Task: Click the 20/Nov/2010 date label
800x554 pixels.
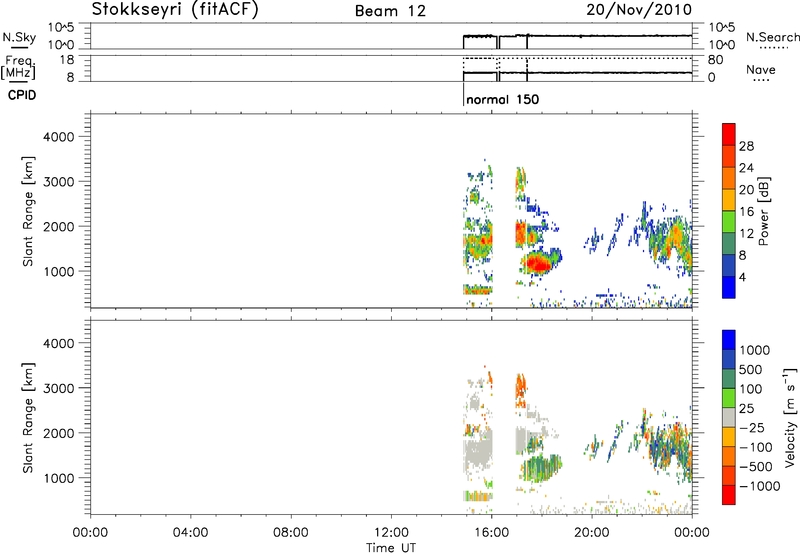Action: [639, 9]
